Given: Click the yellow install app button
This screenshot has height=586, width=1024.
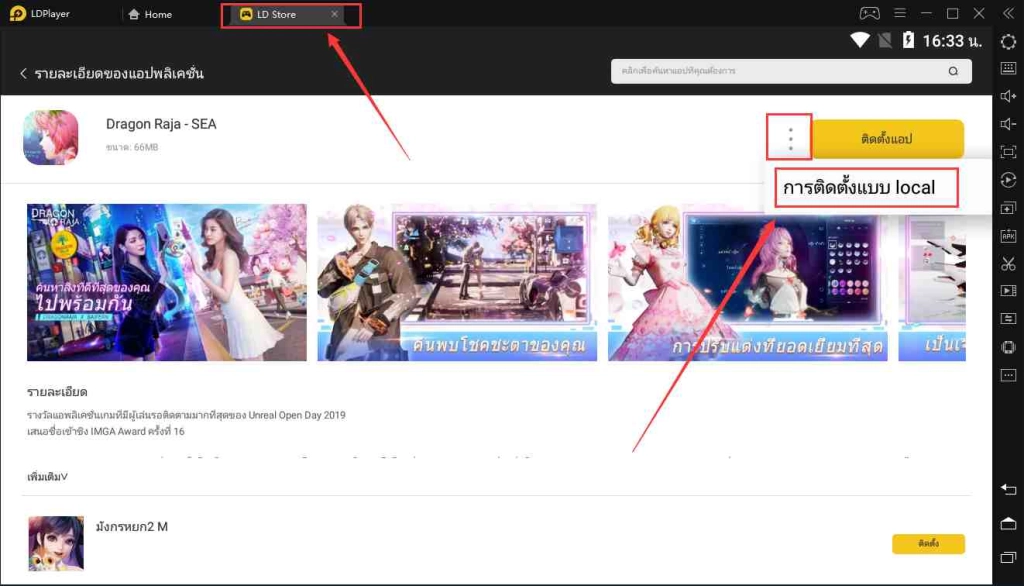Looking at the screenshot, I should point(887,138).
